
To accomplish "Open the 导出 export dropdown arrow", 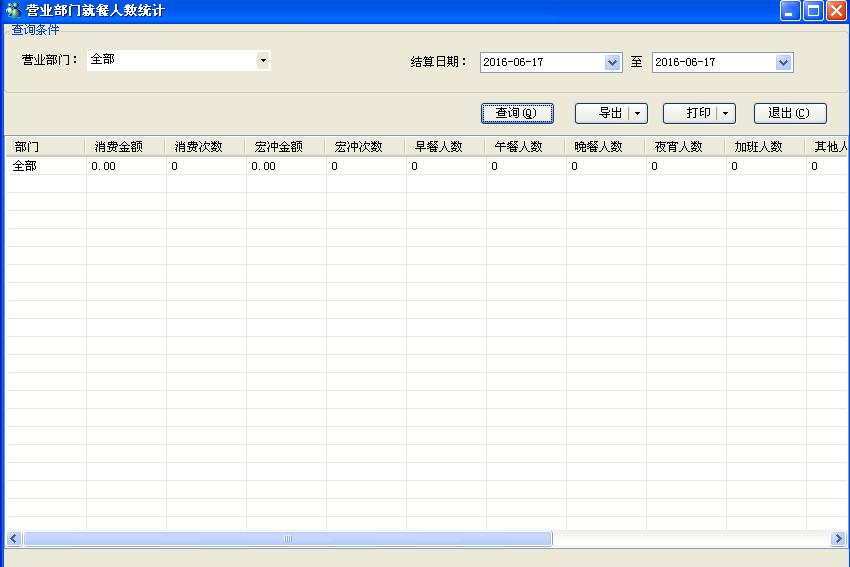I will 638,114.
